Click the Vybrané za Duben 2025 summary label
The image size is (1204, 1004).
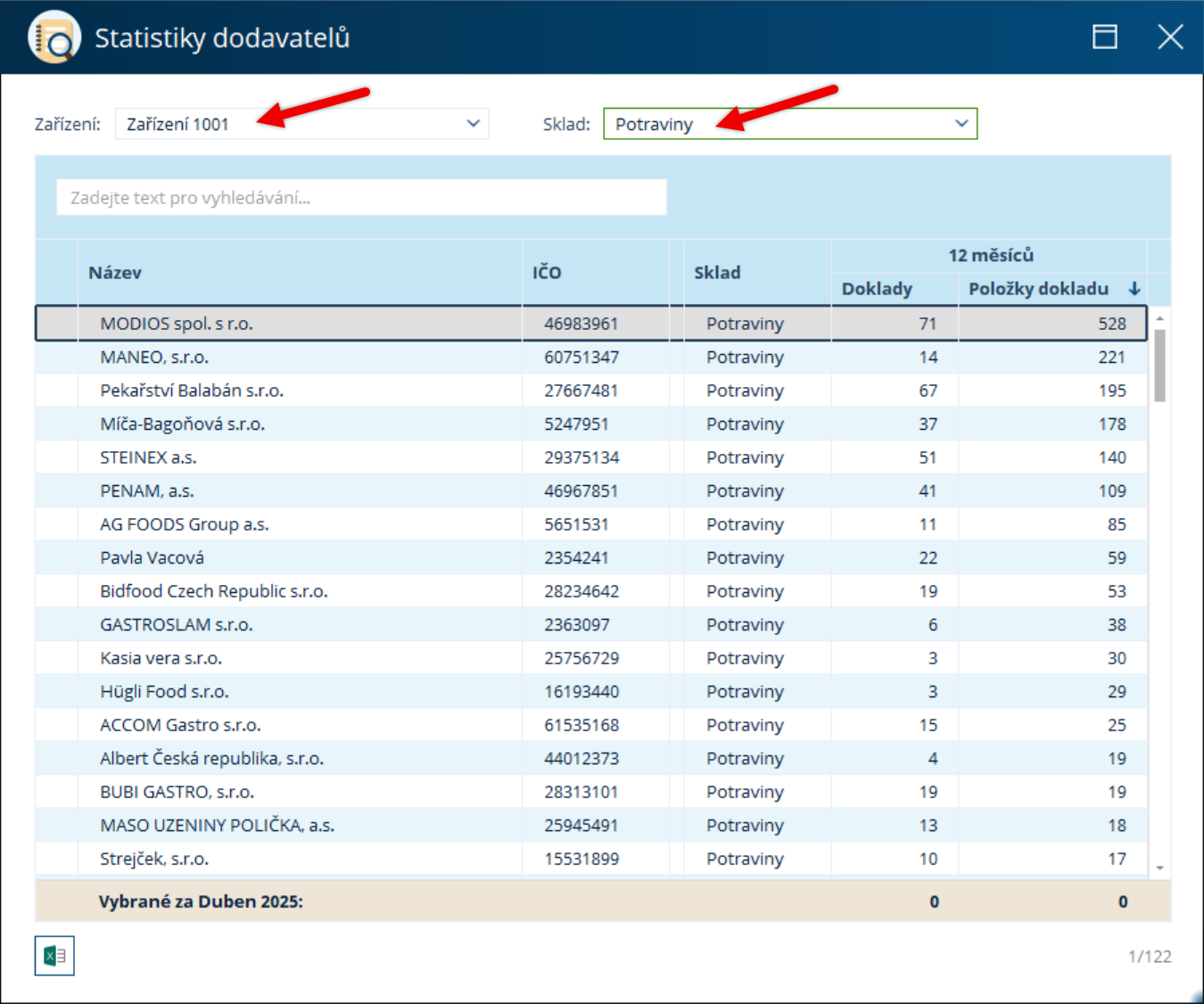201,901
